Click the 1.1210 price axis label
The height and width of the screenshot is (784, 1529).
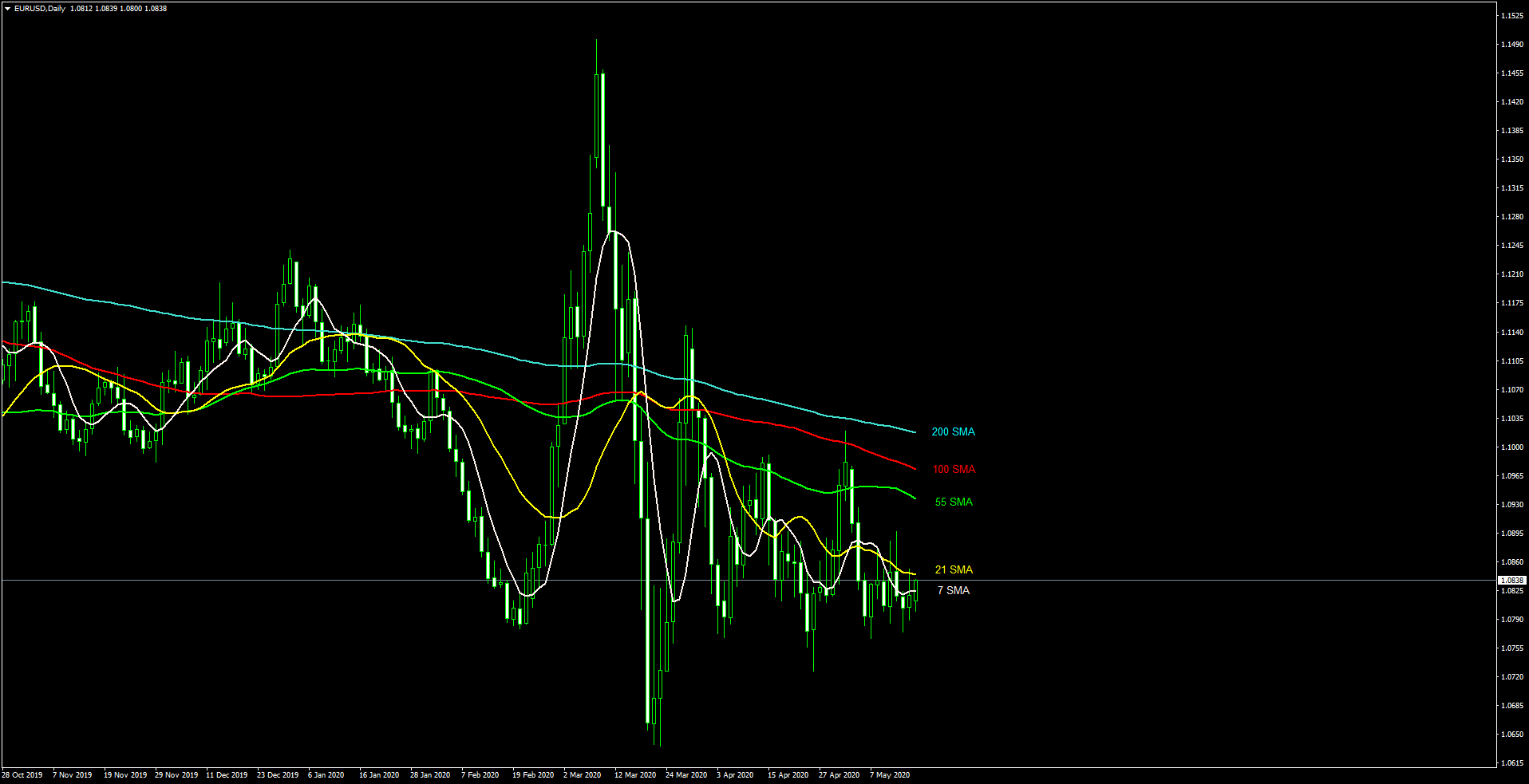pos(1511,274)
